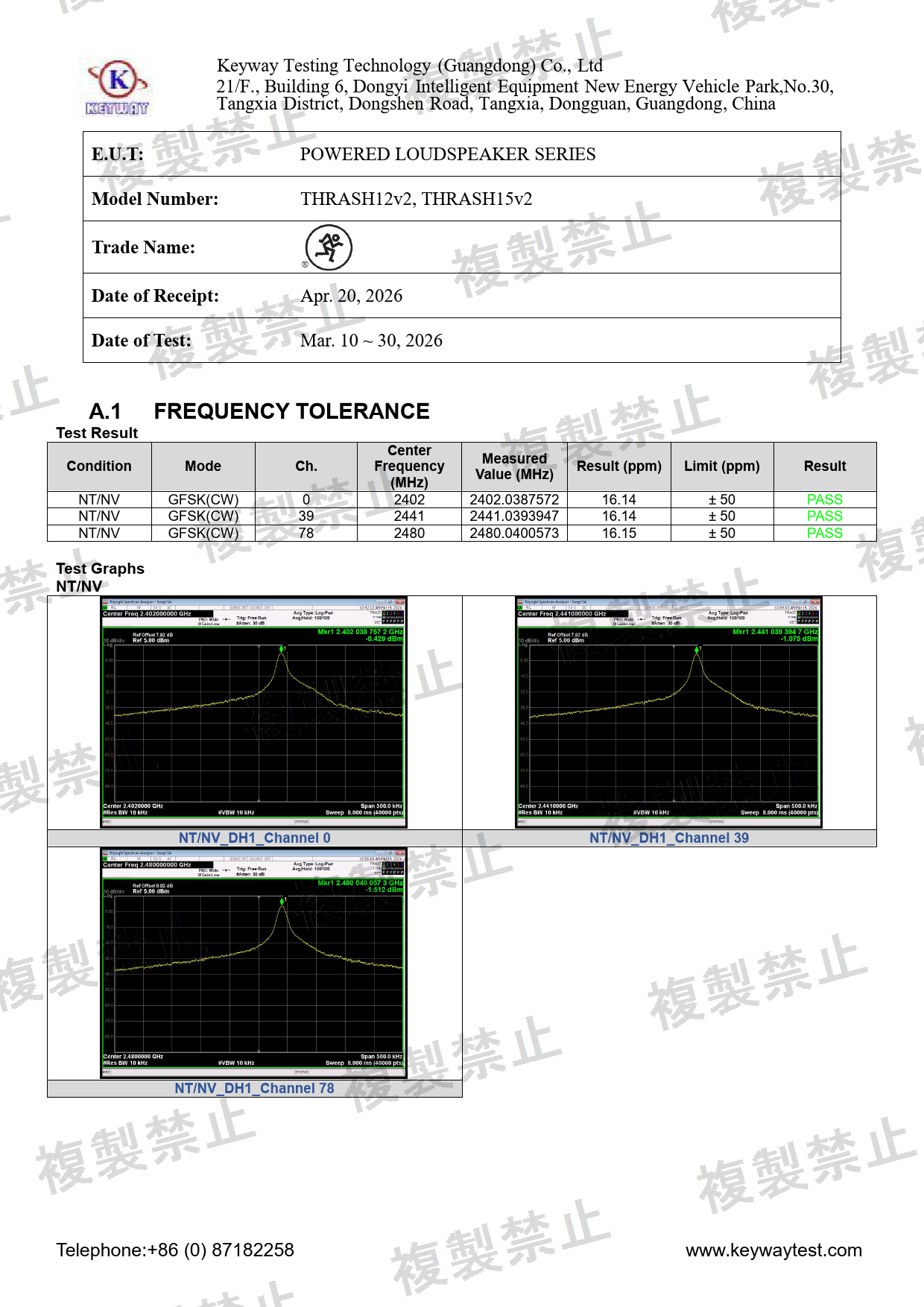Select measured value "2480.0400573"
Image resolution: width=924 pixels, height=1307 pixels.
pos(514,534)
